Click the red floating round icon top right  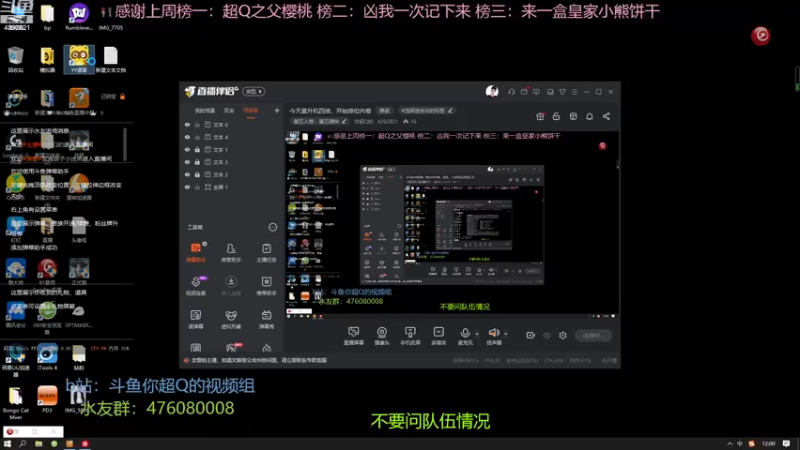click(760, 35)
